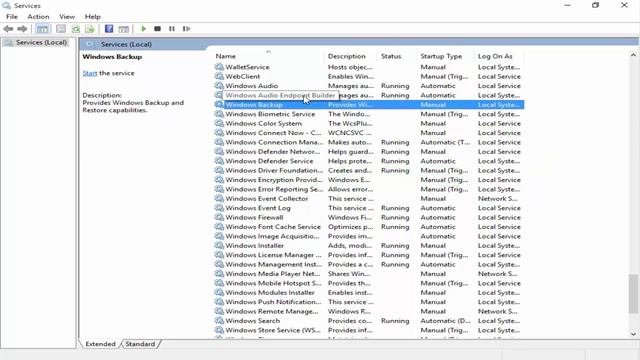Select Windows Connect Now service row
Image resolution: width=640 pixels, height=360 pixels.
[x=369, y=133]
